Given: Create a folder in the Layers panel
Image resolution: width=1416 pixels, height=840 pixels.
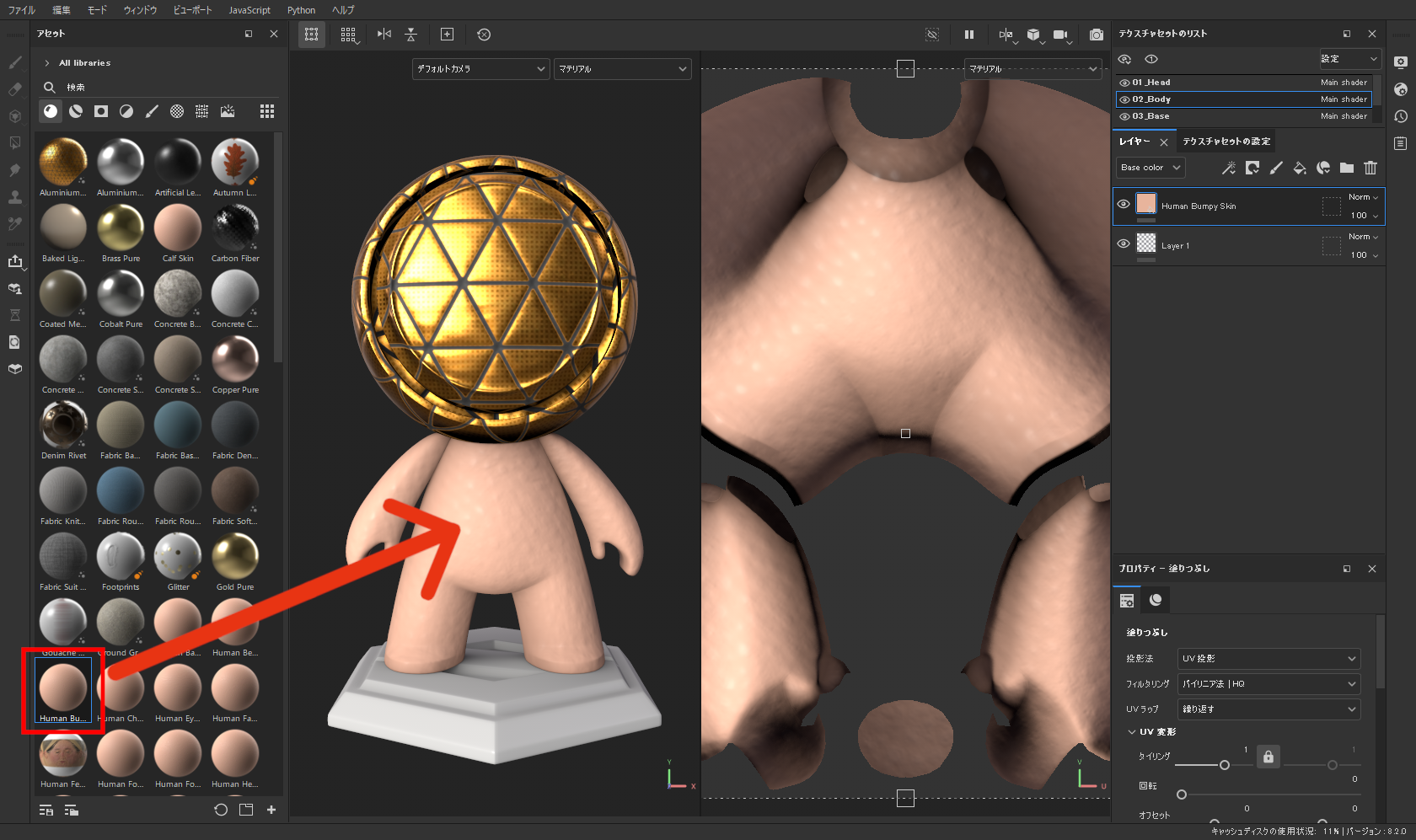Looking at the screenshot, I should [x=1346, y=168].
